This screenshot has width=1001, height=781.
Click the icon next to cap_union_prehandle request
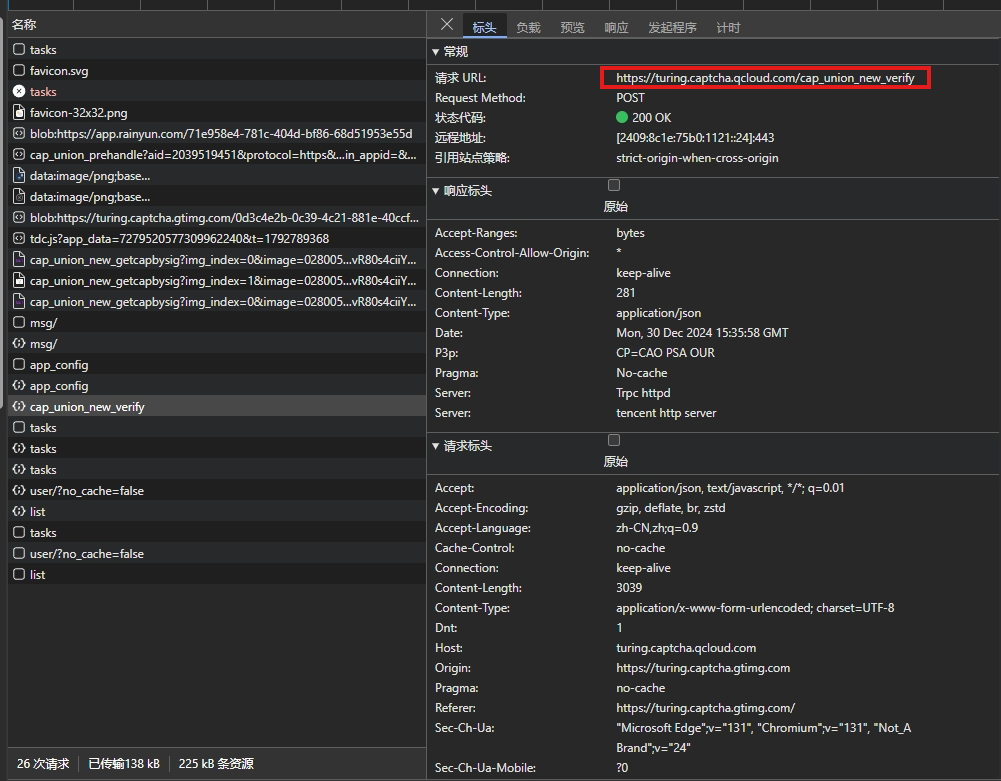coord(19,155)
